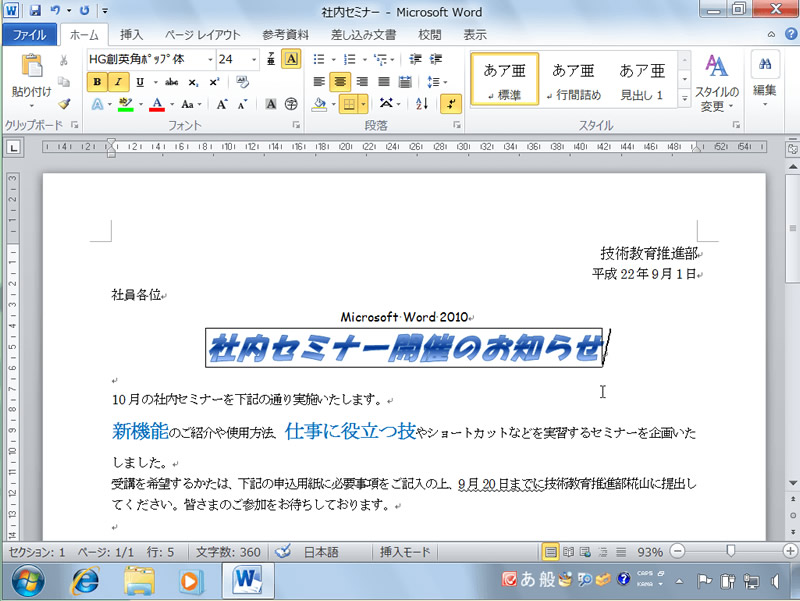Image resolution: width=800 pixels, height=601 pixels.
Task: Click the zoom slider handle
Action: [x=731, y=550]
